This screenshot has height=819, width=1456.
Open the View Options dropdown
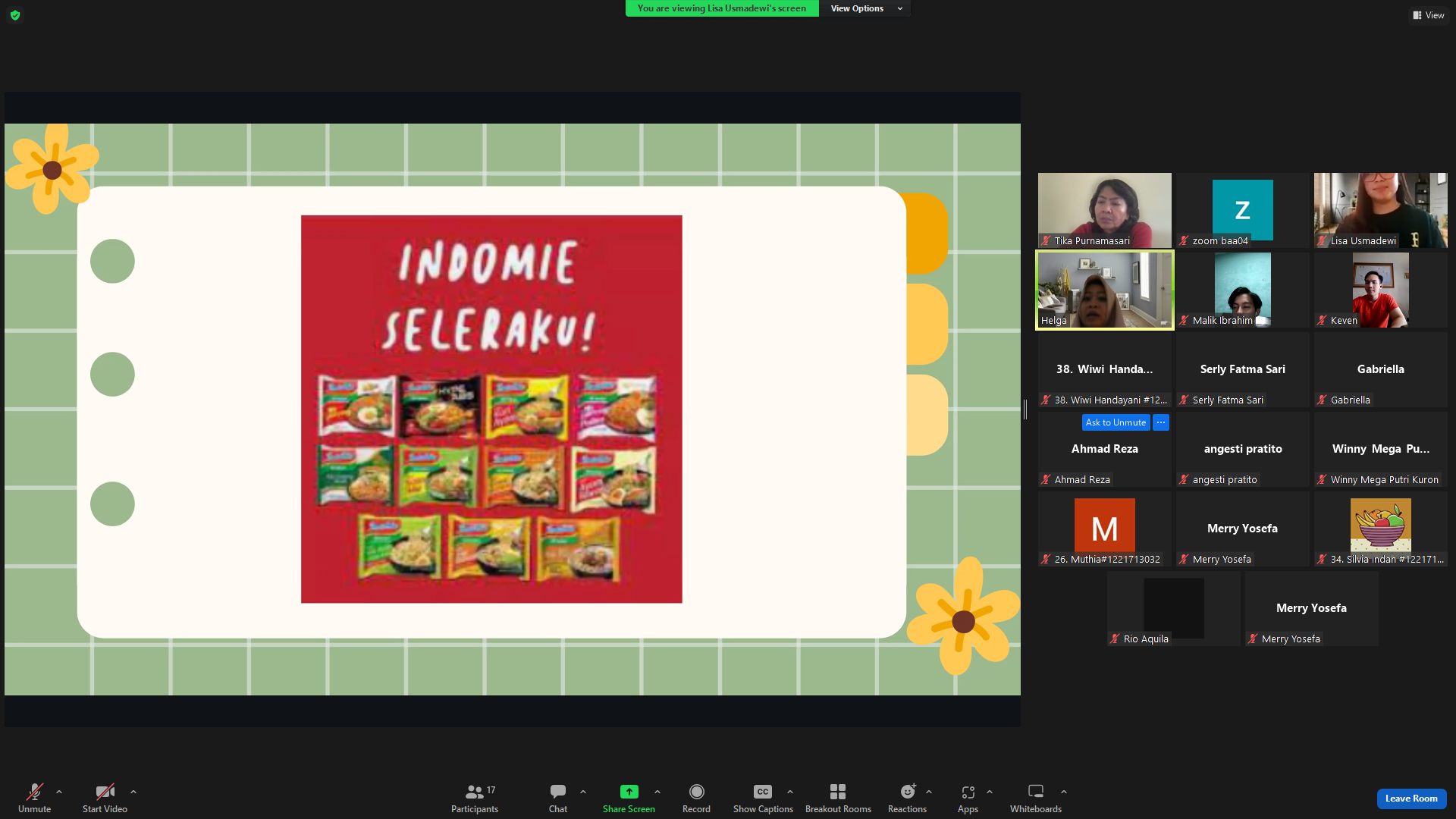(x=865, y=8)
